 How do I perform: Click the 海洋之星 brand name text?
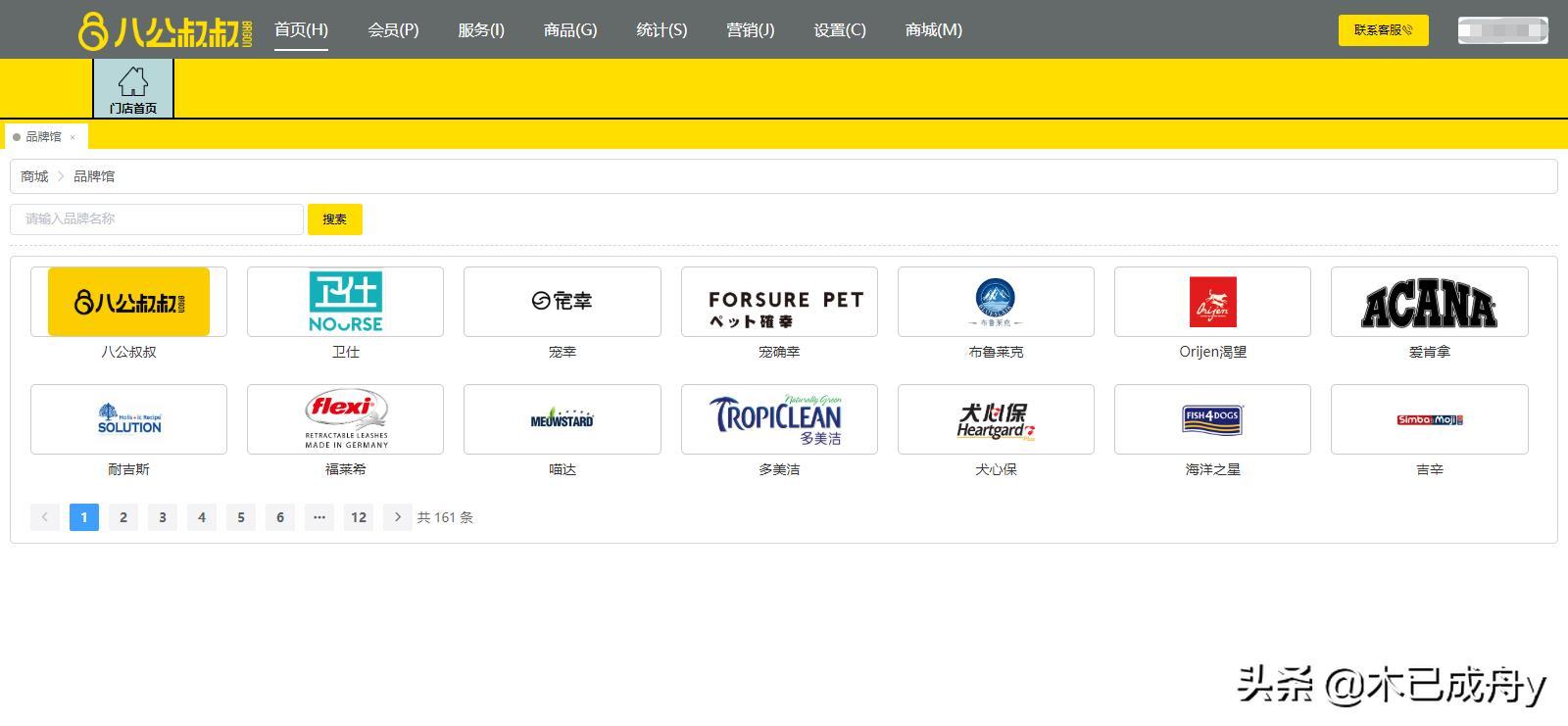(x=1212, y=469)
